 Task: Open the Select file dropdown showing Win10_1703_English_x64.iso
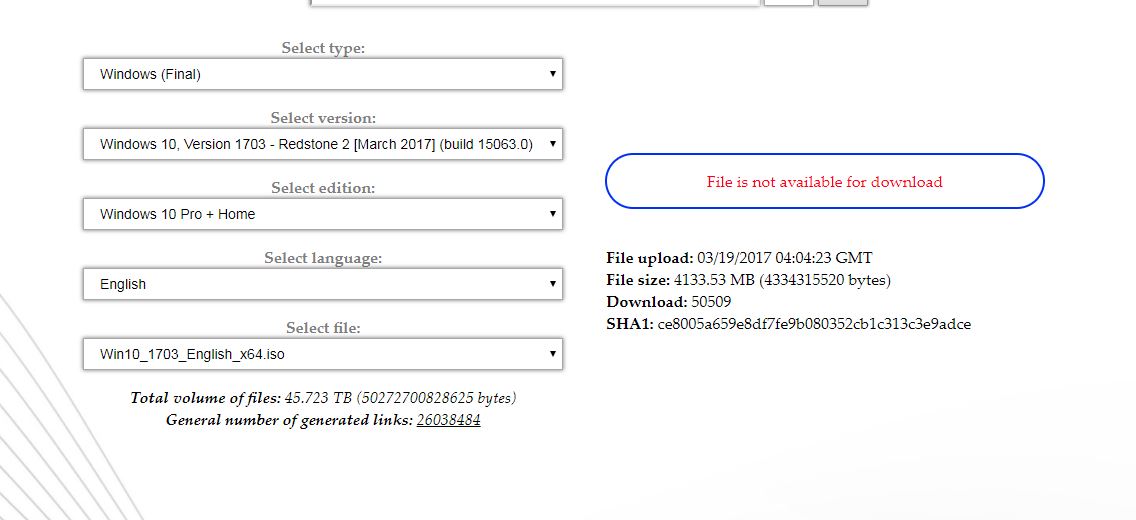322,354
